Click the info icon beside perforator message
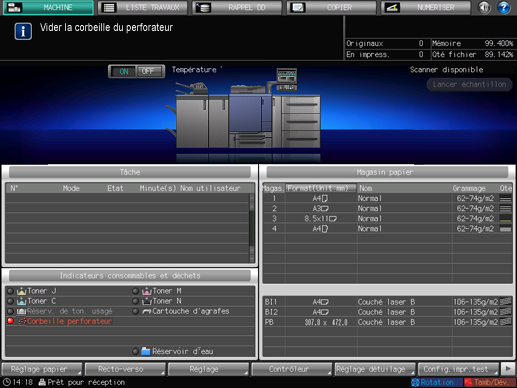The width and height of the screenshot is (517, 388). coord(23,31)
